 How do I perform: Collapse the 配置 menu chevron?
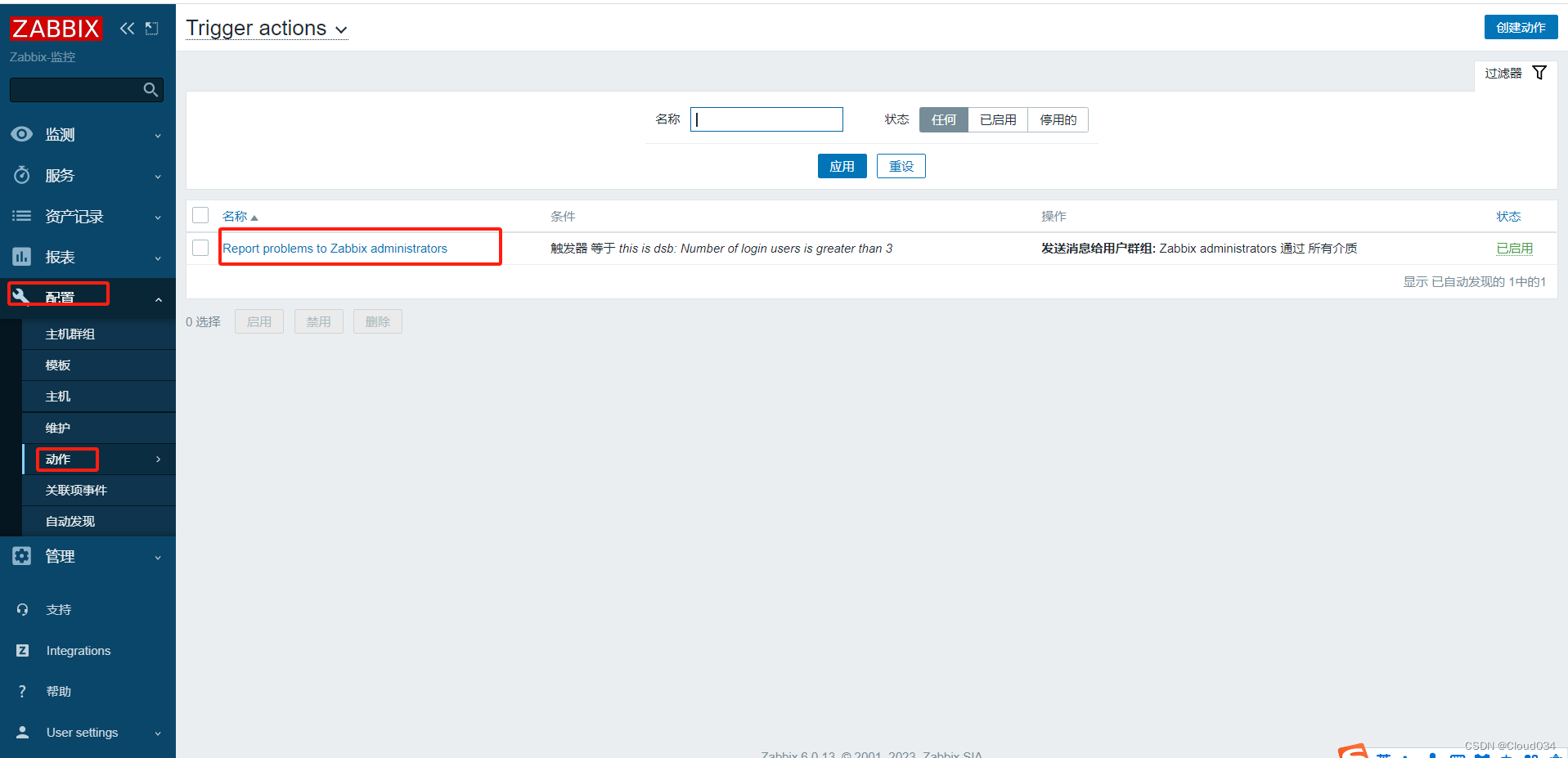click(158, 300)
